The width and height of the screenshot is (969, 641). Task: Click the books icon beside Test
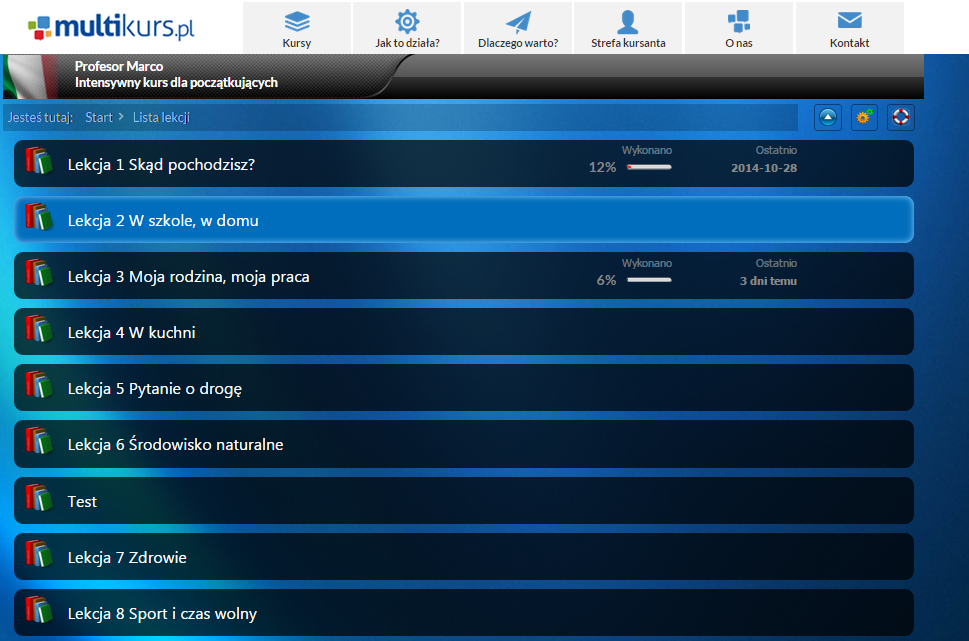pos(38,500)
